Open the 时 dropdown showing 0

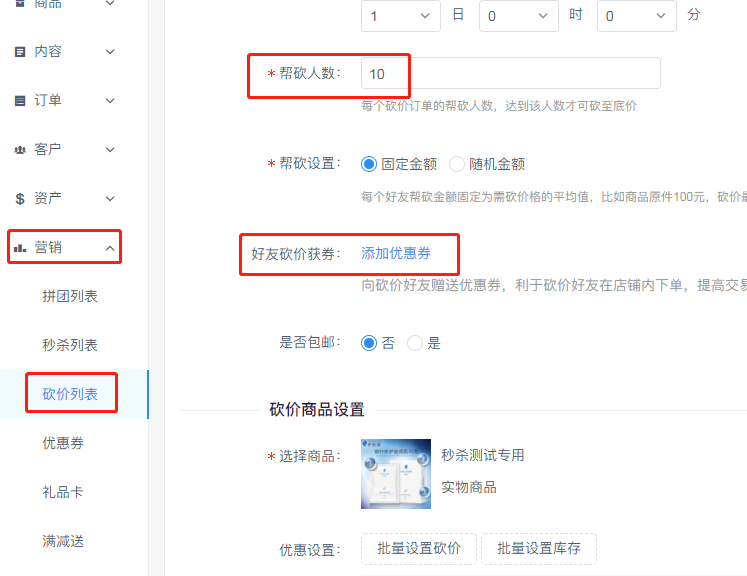(x=519, y=16)
